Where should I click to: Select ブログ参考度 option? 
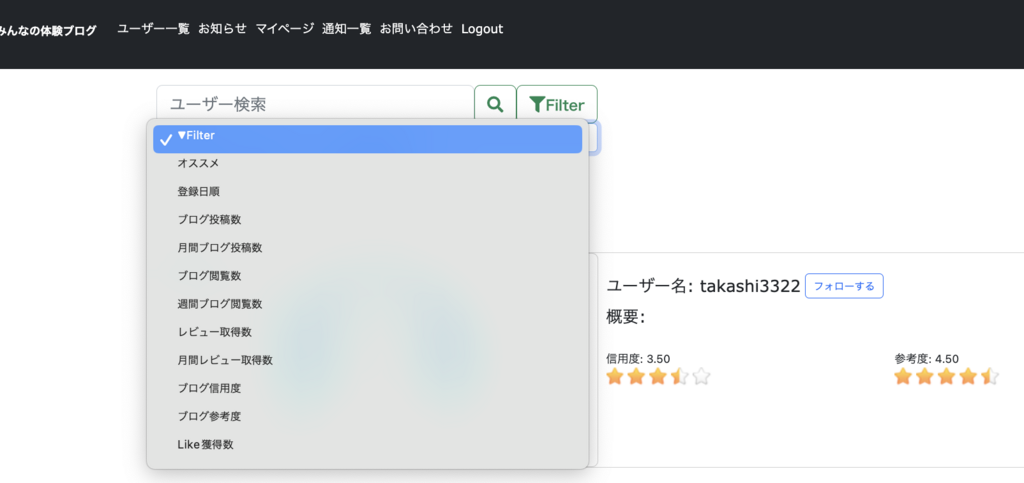(209, 415)
